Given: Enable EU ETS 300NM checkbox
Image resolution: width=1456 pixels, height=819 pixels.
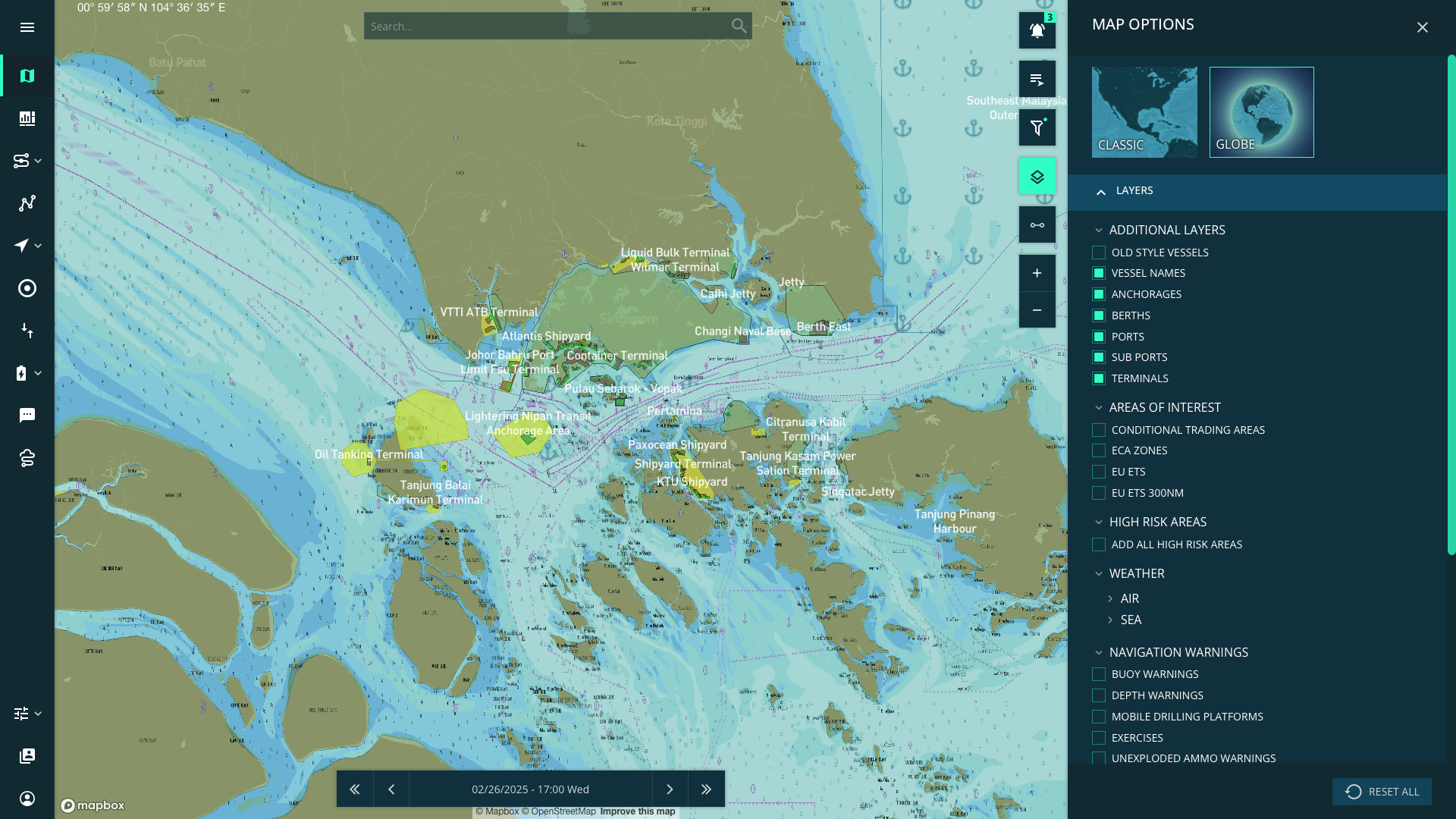Looking at the screenshot, I should 1098,493.
